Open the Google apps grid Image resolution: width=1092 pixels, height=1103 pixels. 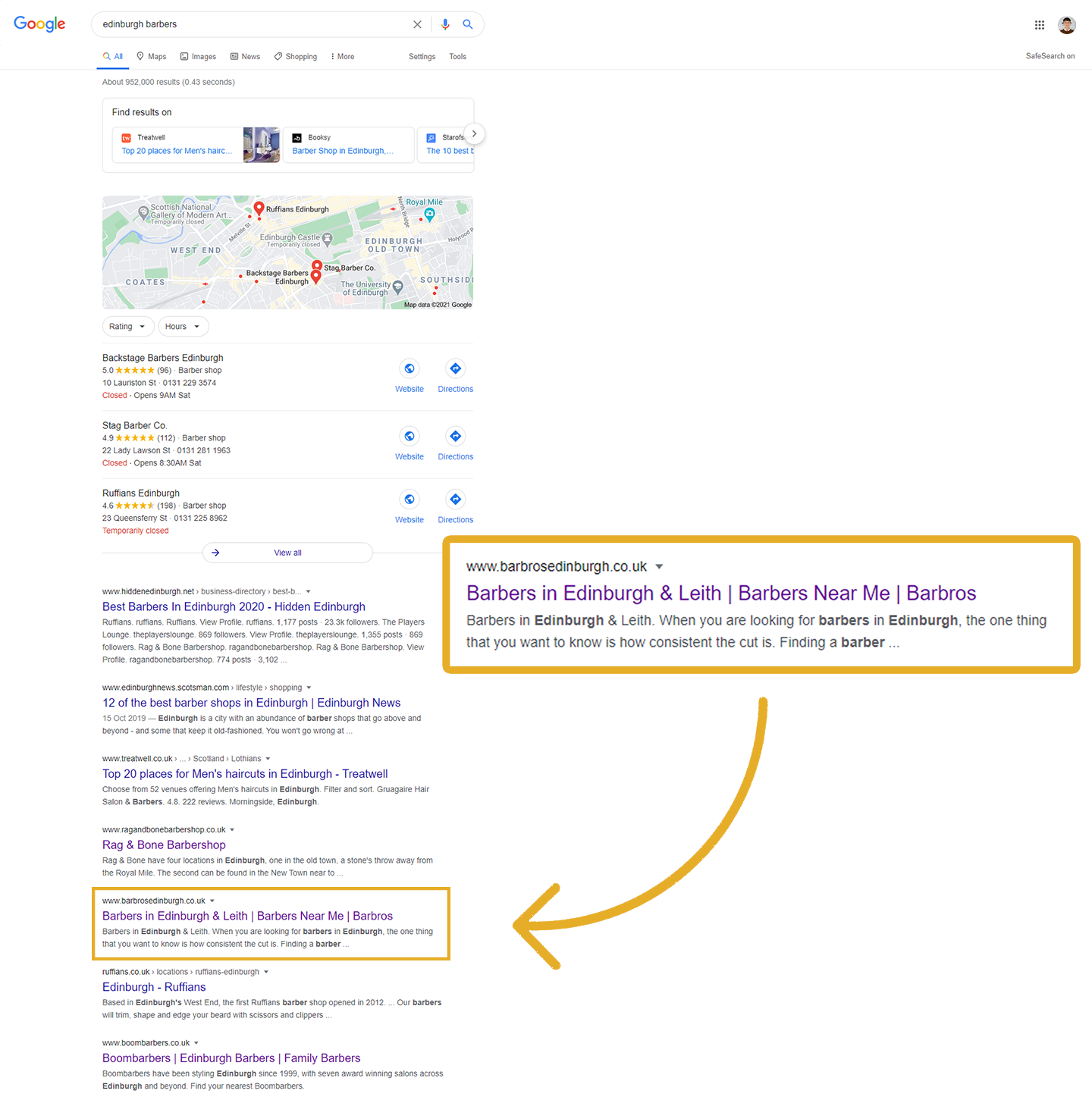tap(1040, 25)
